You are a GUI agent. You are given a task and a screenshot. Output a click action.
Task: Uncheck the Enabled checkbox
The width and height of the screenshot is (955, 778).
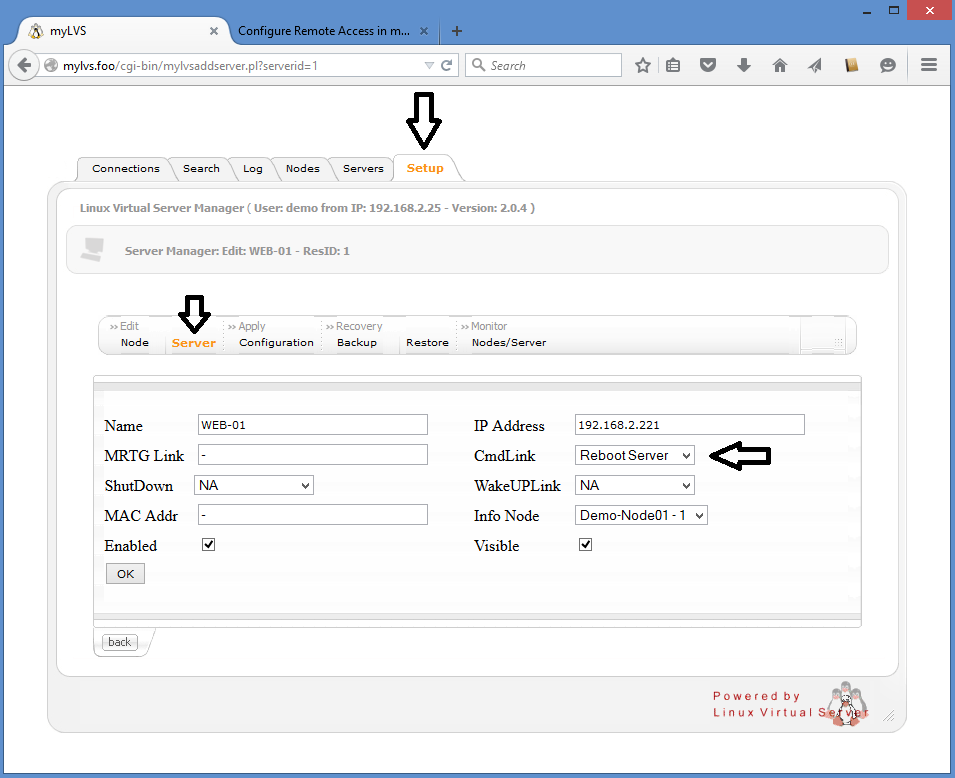209,545
